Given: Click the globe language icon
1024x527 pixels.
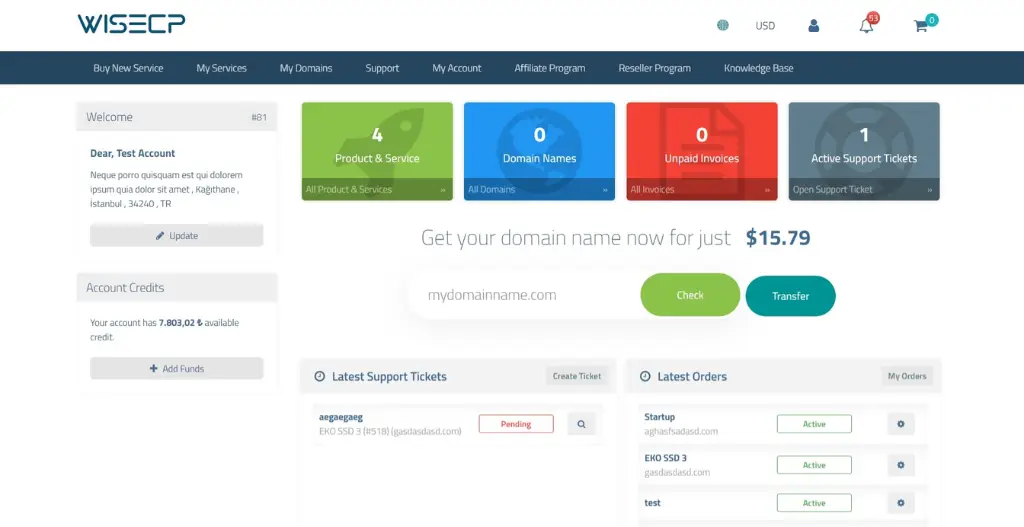Looking at the screenshot, I should click(x=722, y=25).
